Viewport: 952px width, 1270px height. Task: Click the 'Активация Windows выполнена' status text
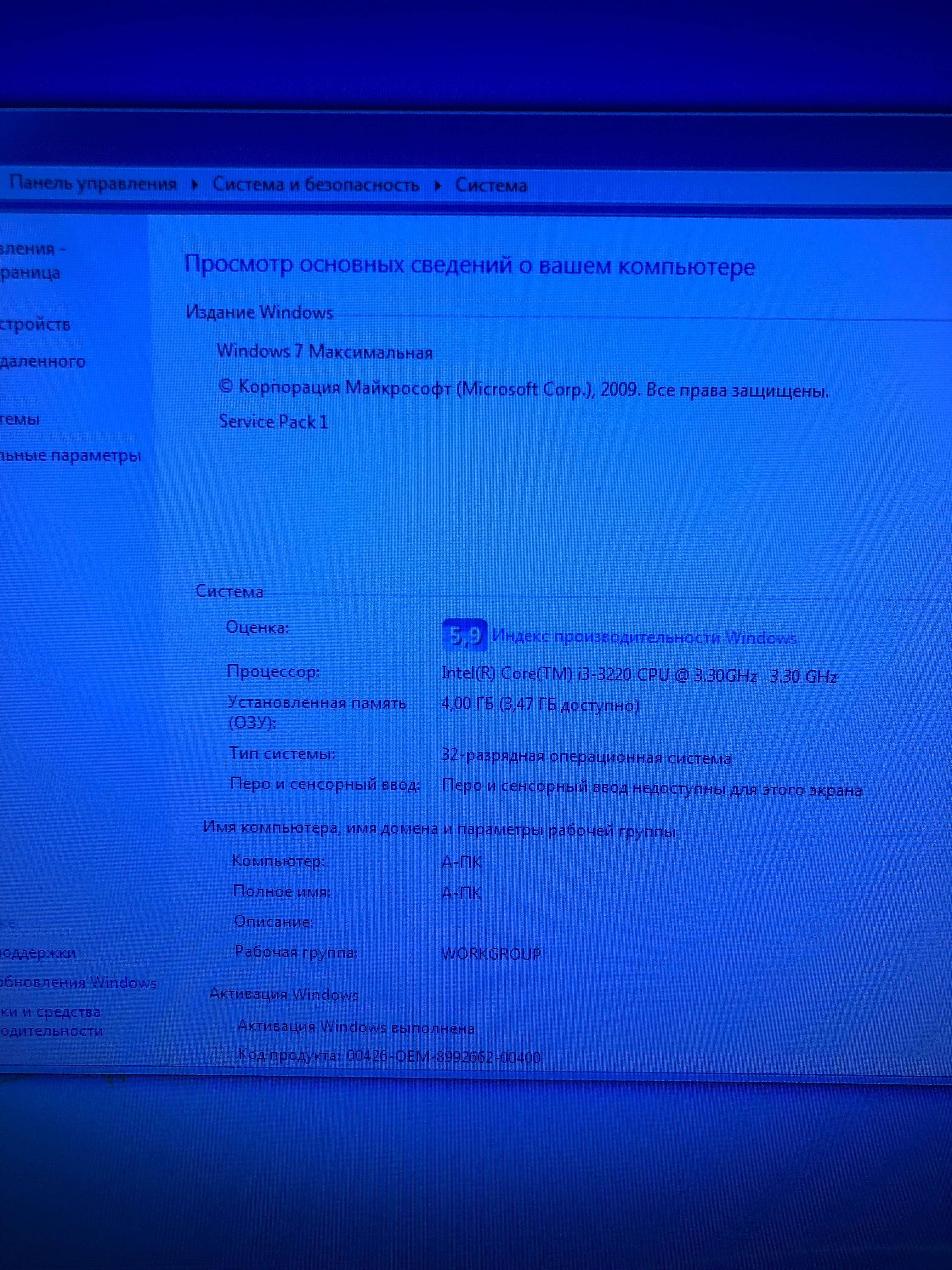tap(356, 1027)
